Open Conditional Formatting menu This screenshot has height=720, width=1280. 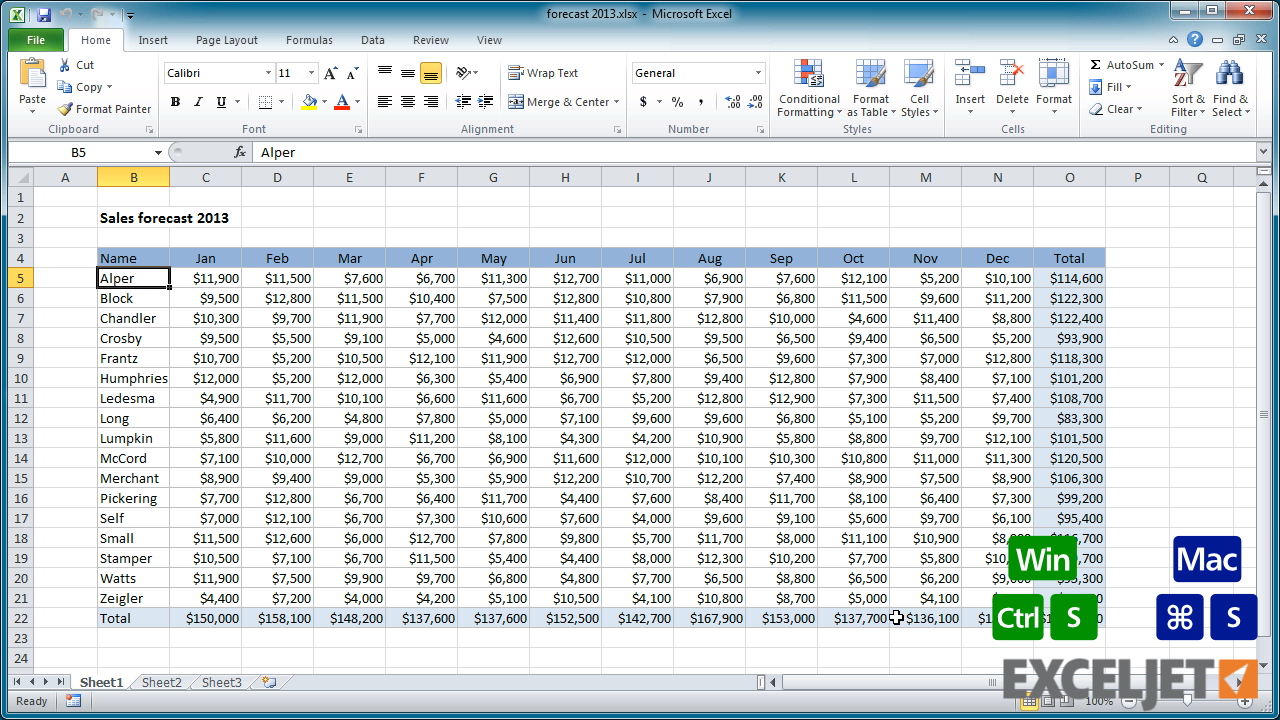(809, 88)
